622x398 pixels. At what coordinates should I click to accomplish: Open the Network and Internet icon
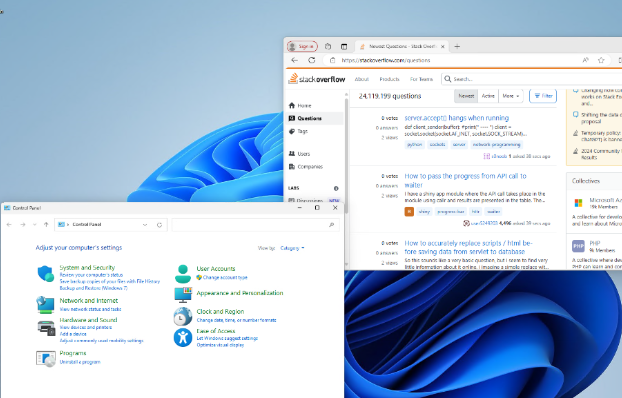pos(46,305)
